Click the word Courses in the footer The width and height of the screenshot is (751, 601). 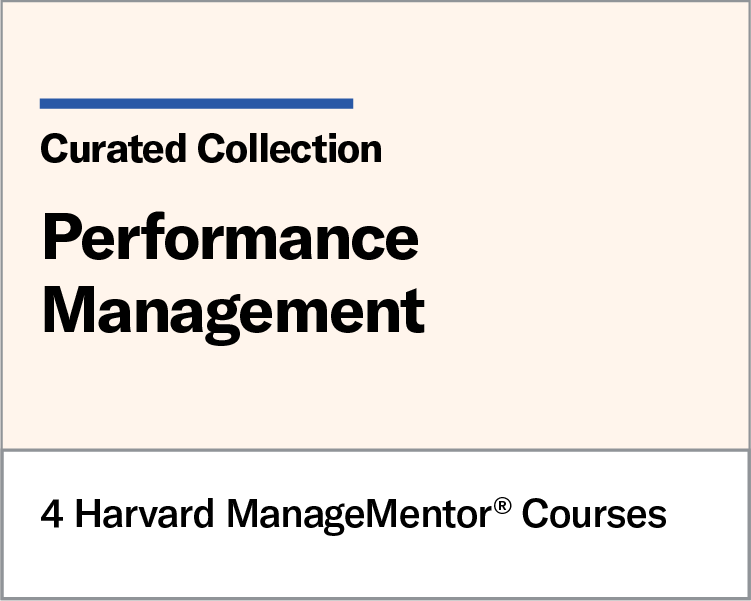coord(594,514)
